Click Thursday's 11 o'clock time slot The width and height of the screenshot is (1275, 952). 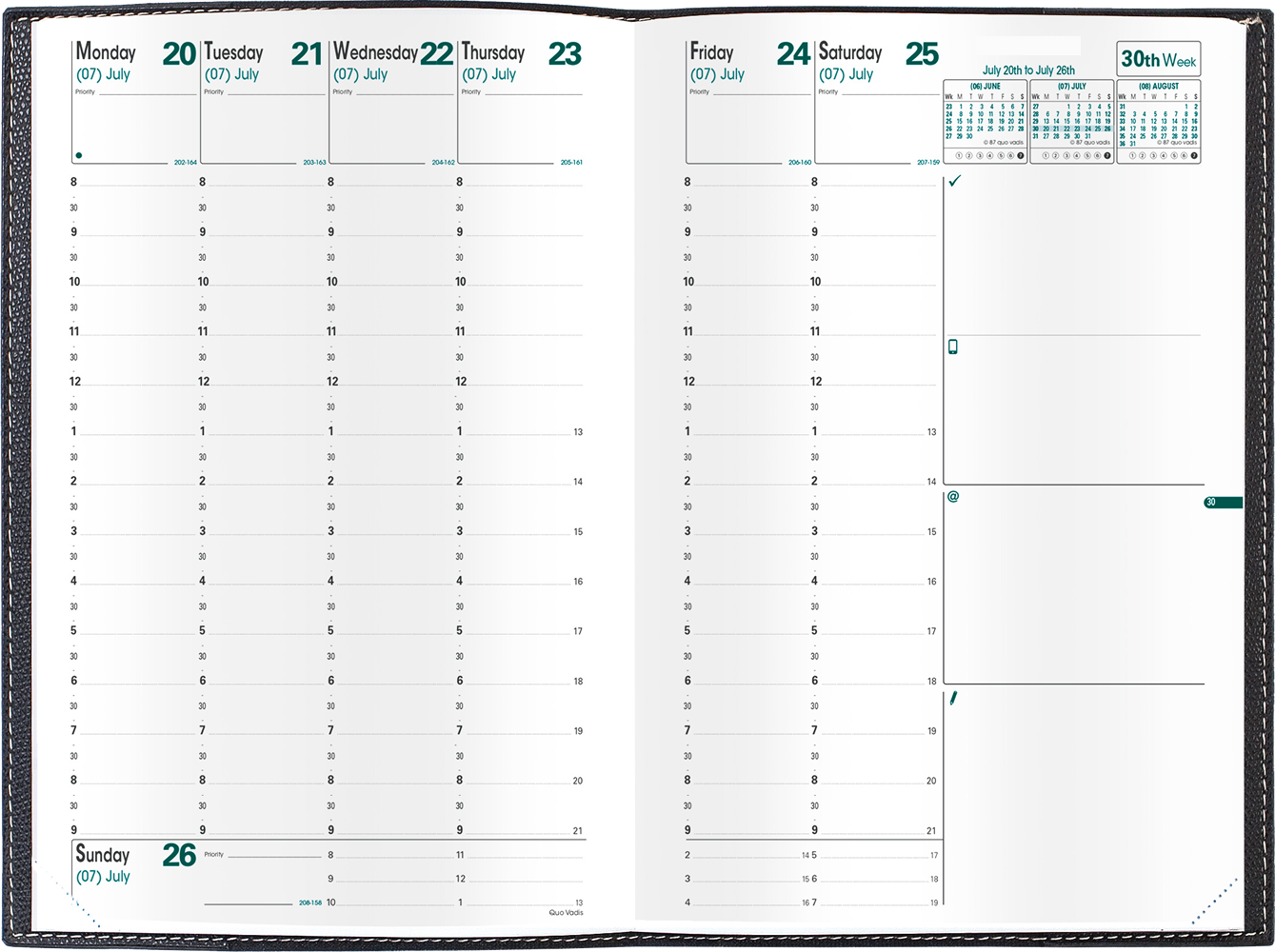point(519,331)
